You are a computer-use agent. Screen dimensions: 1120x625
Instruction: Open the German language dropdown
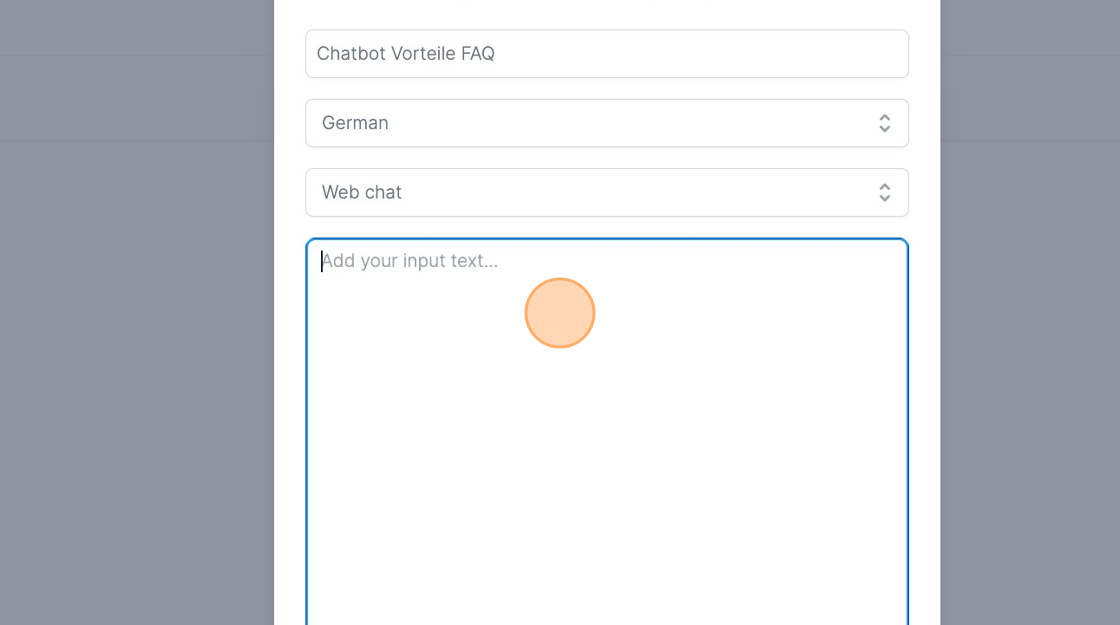606,123
